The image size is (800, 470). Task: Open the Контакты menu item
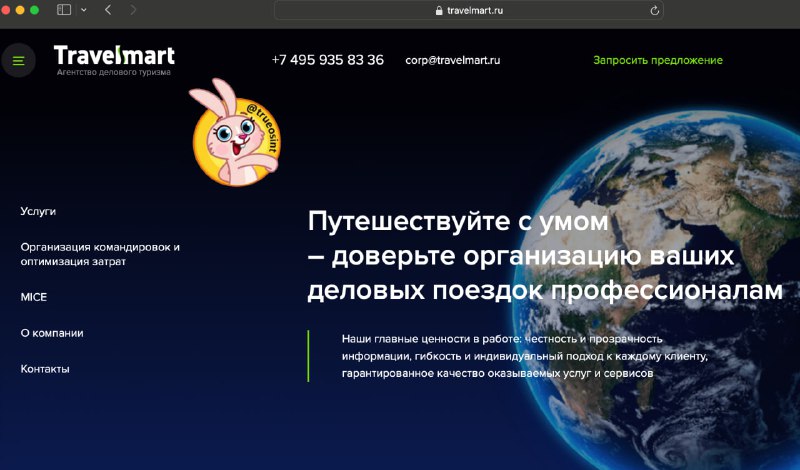click(45, 369)
